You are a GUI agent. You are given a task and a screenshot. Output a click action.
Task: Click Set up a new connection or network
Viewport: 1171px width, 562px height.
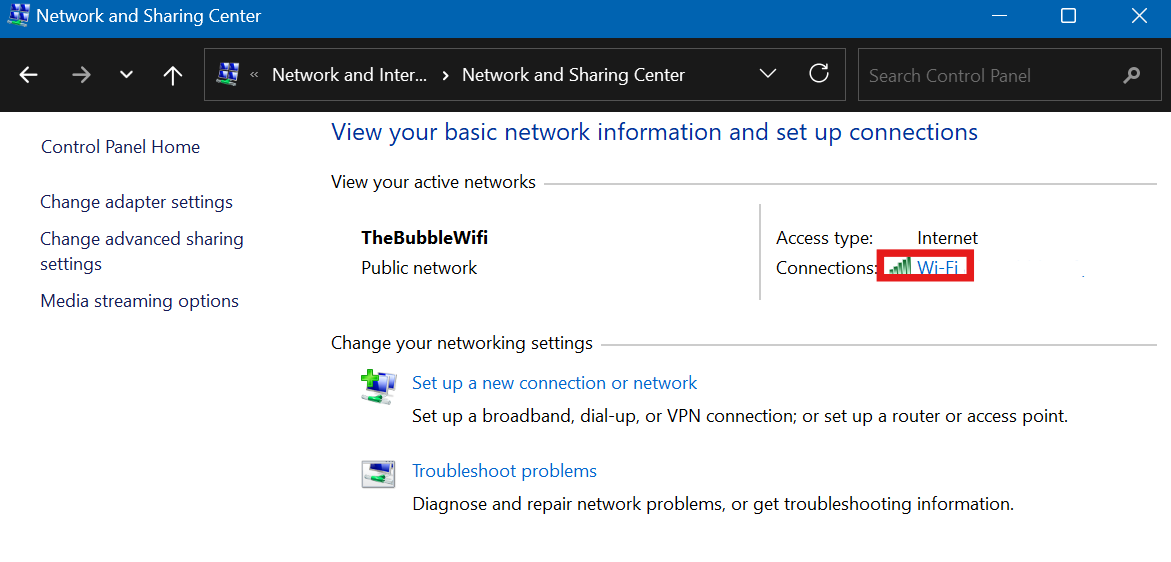pos(554,383)
